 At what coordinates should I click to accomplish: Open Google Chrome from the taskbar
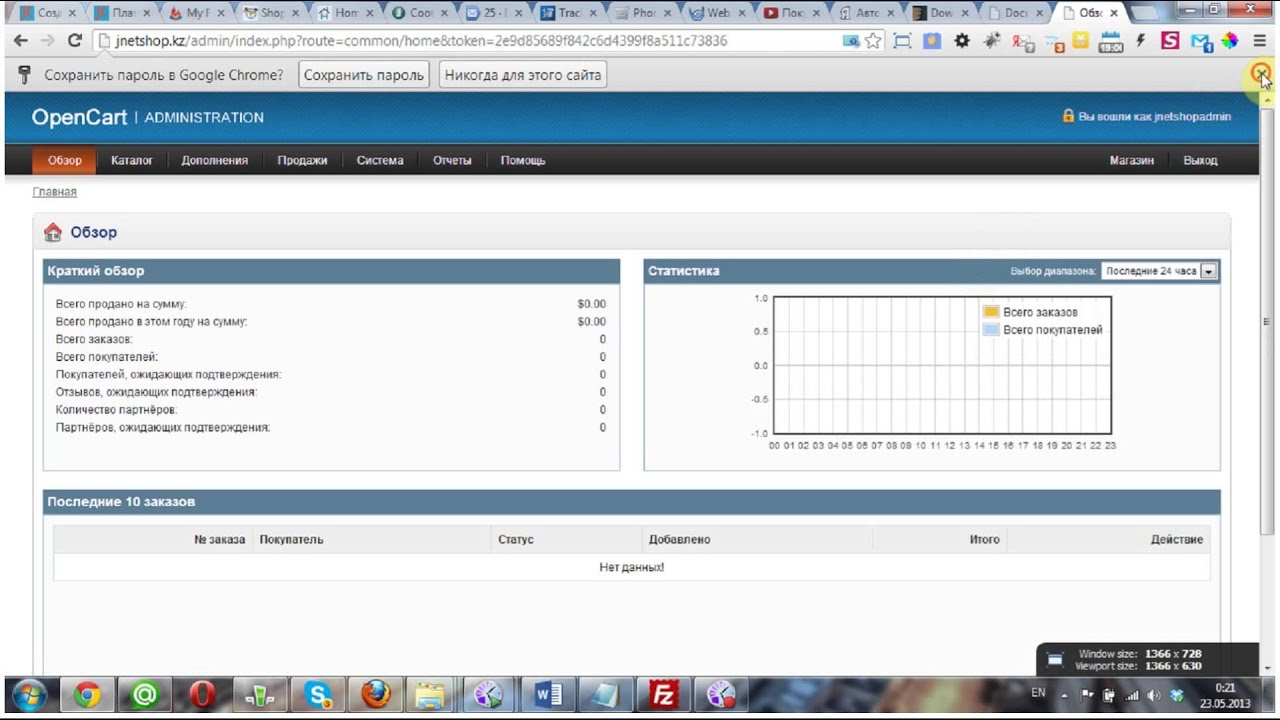point(87,694)
